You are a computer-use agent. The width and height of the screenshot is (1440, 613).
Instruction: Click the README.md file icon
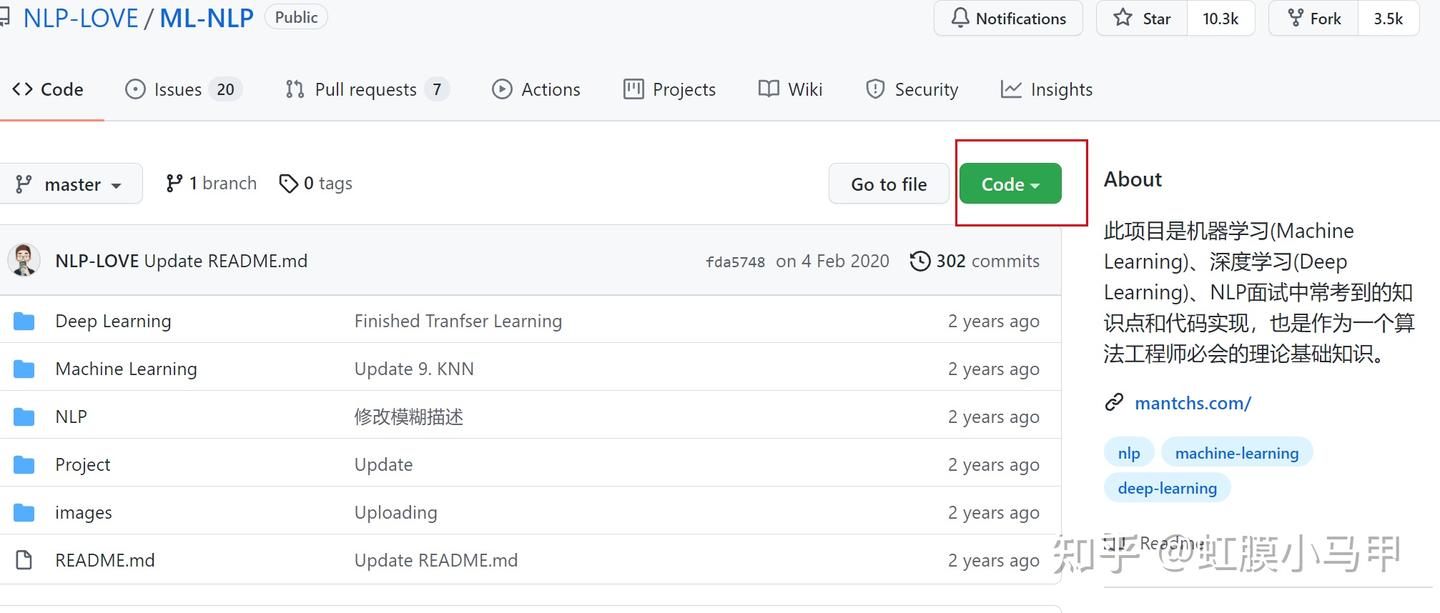point(24,560)
